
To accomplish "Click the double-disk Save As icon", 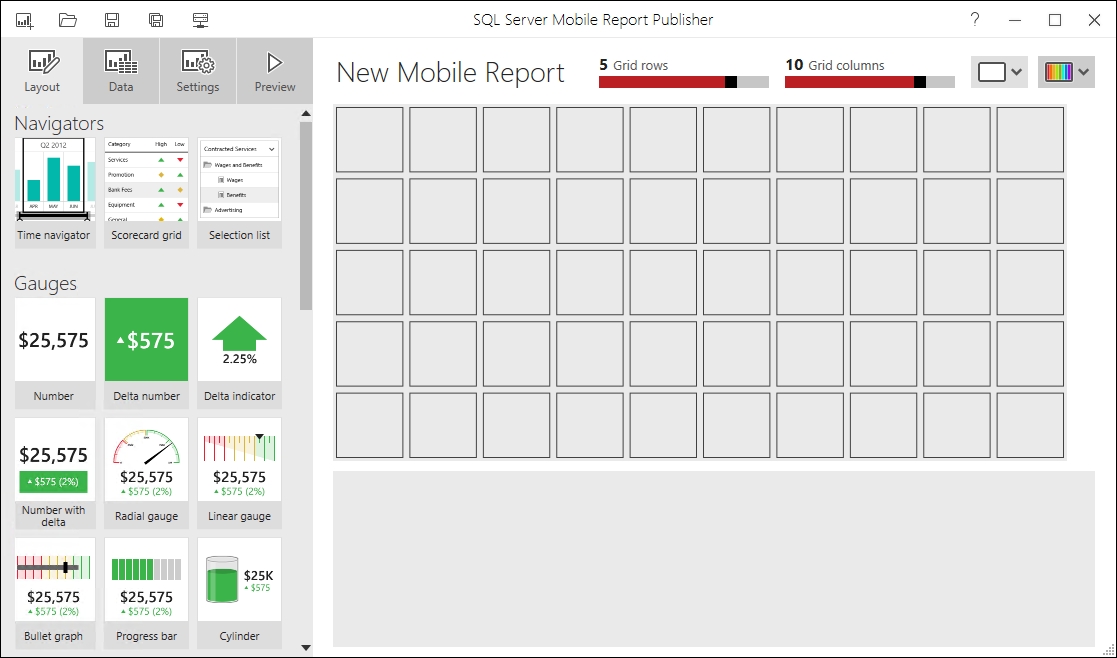I will [x=156, y=20].
